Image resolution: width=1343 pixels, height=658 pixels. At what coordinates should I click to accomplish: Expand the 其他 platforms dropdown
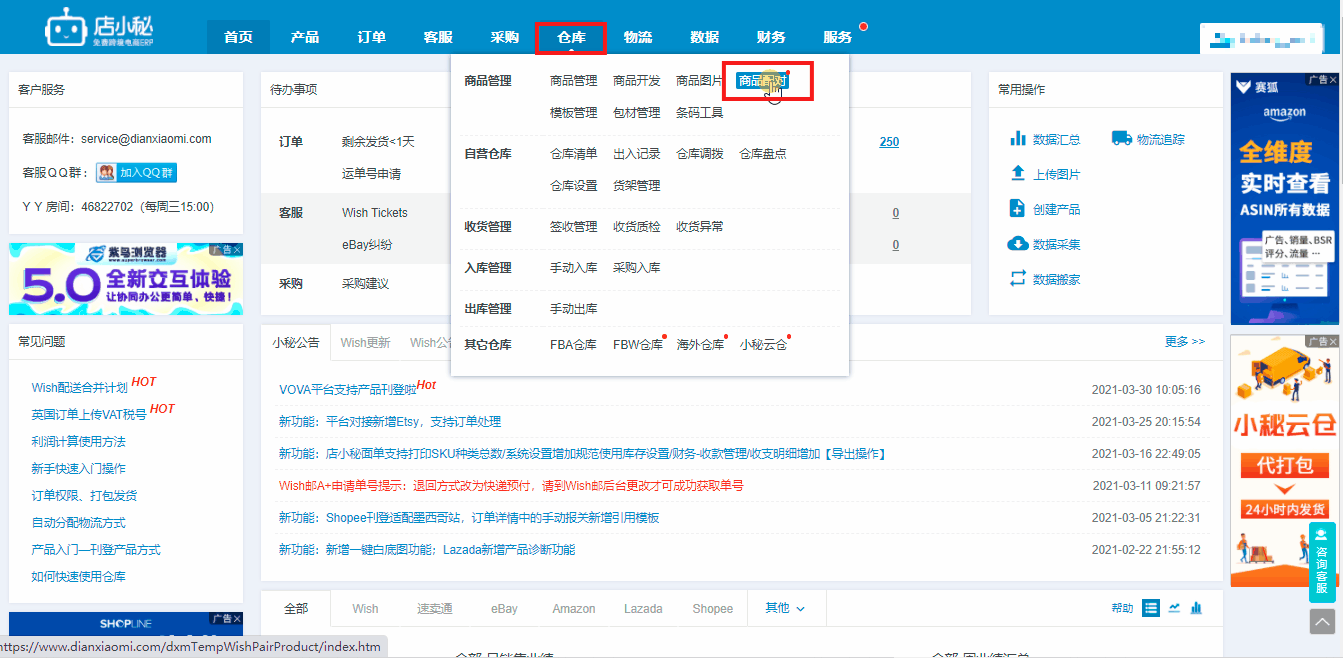tap(785, 608)
